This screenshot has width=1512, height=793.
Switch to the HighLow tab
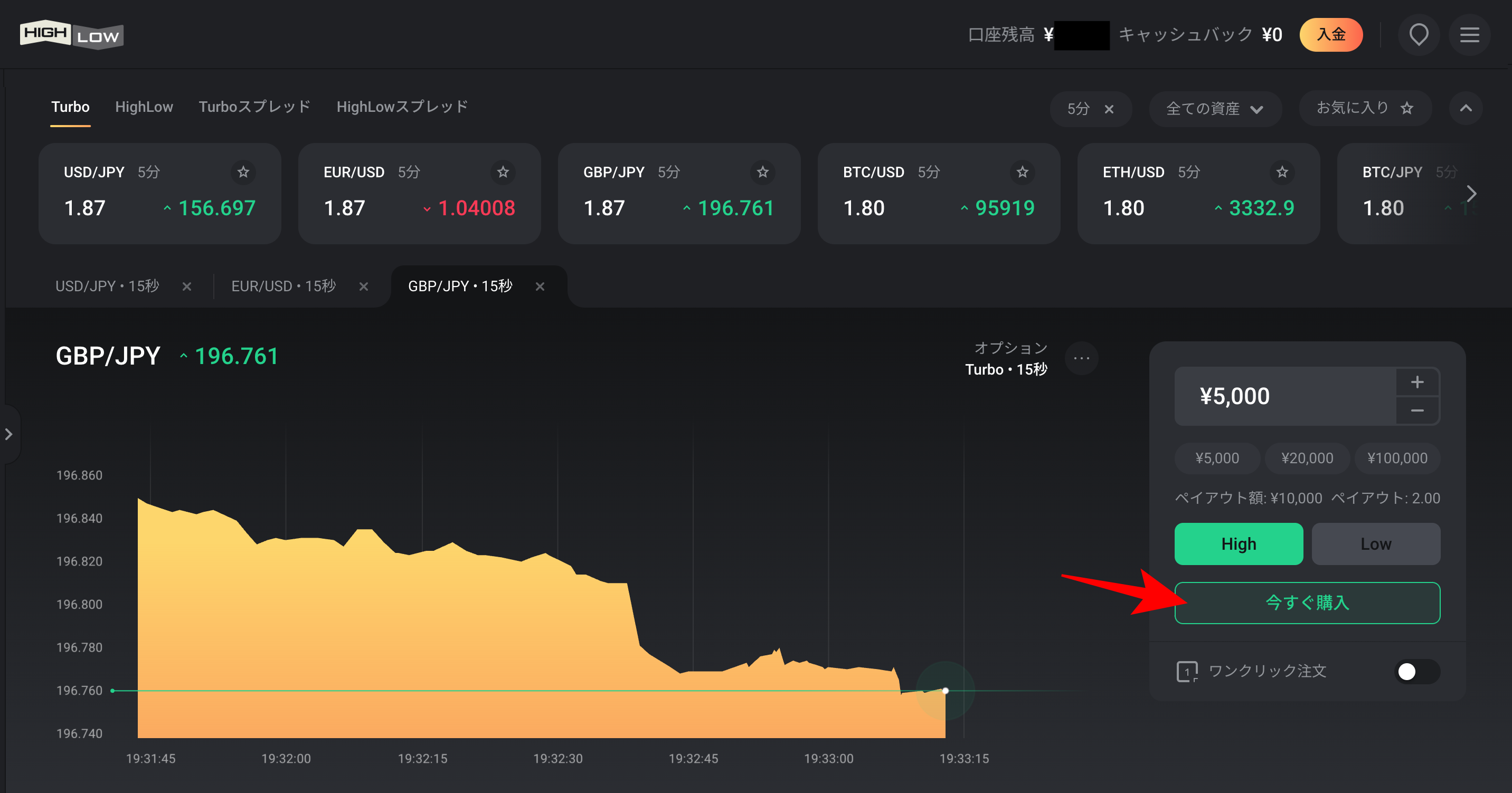144,107
